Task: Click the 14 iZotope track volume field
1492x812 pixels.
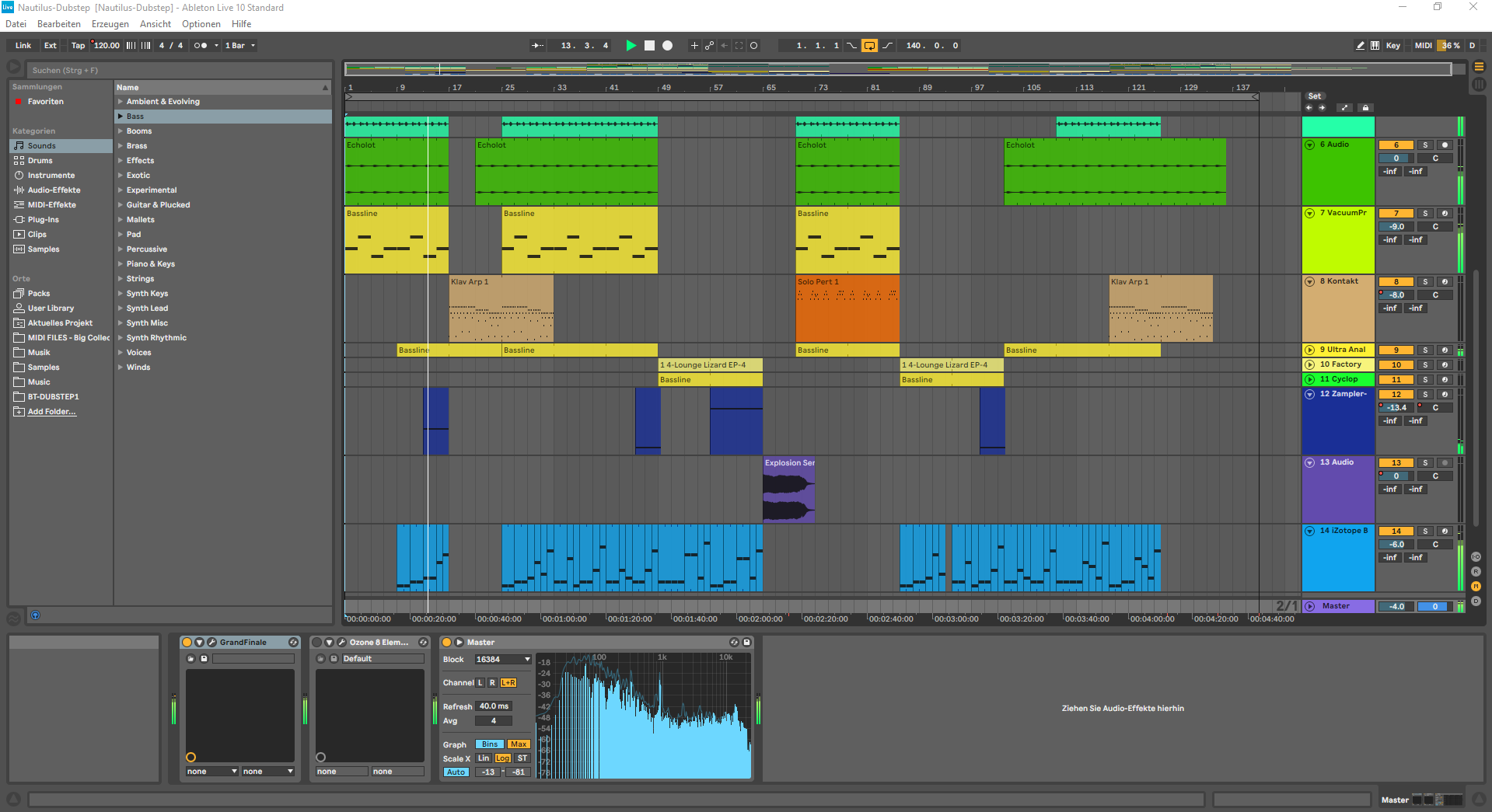Action: point(1396,545)
